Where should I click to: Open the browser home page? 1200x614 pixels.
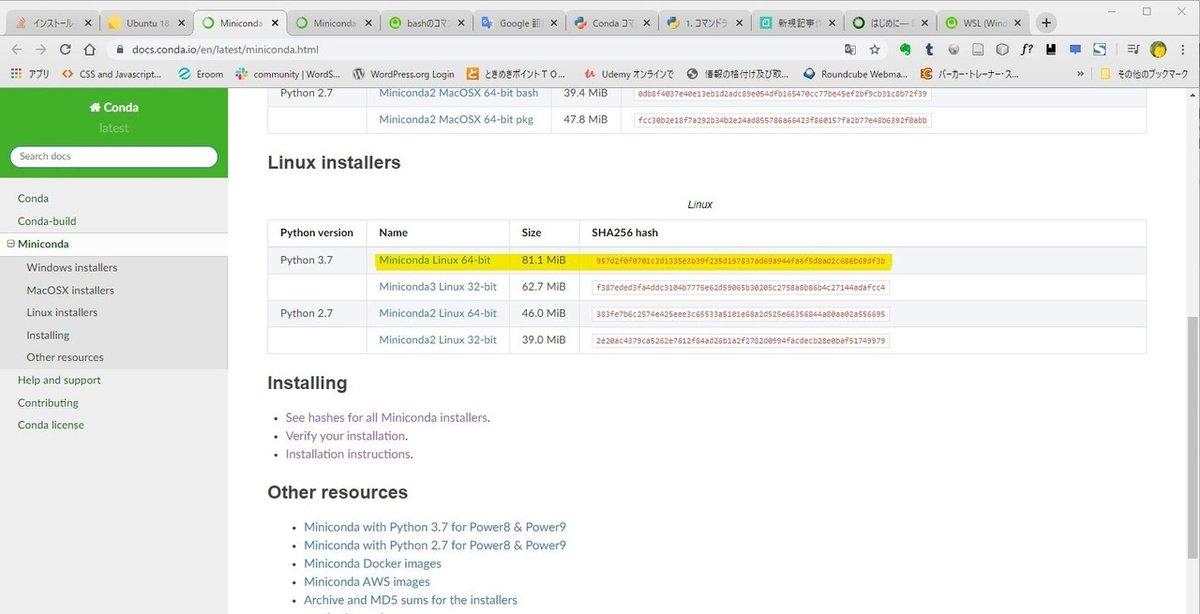pos(90,49)
